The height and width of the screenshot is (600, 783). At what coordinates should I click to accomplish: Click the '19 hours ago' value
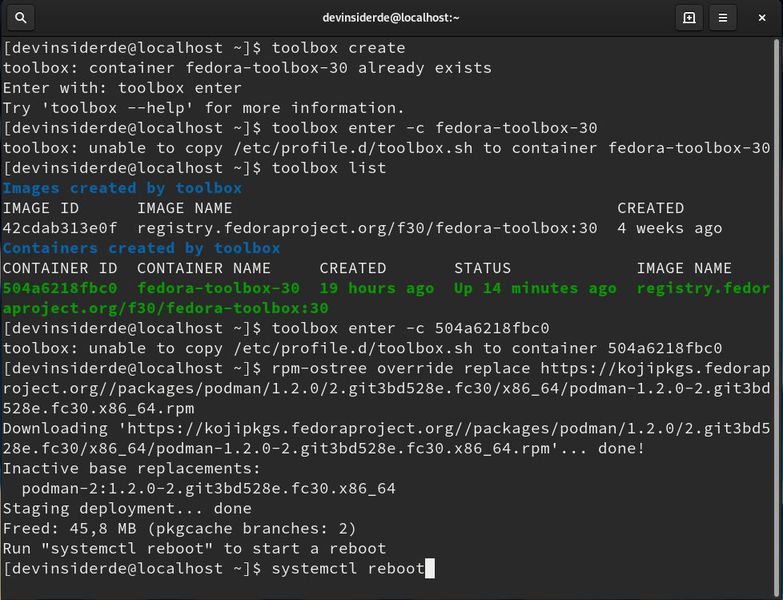click(377, 288)
